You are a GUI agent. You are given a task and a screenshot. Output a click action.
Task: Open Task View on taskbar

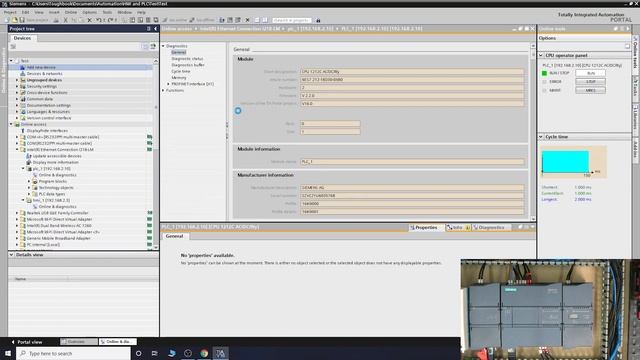click(x=155, y=353)
